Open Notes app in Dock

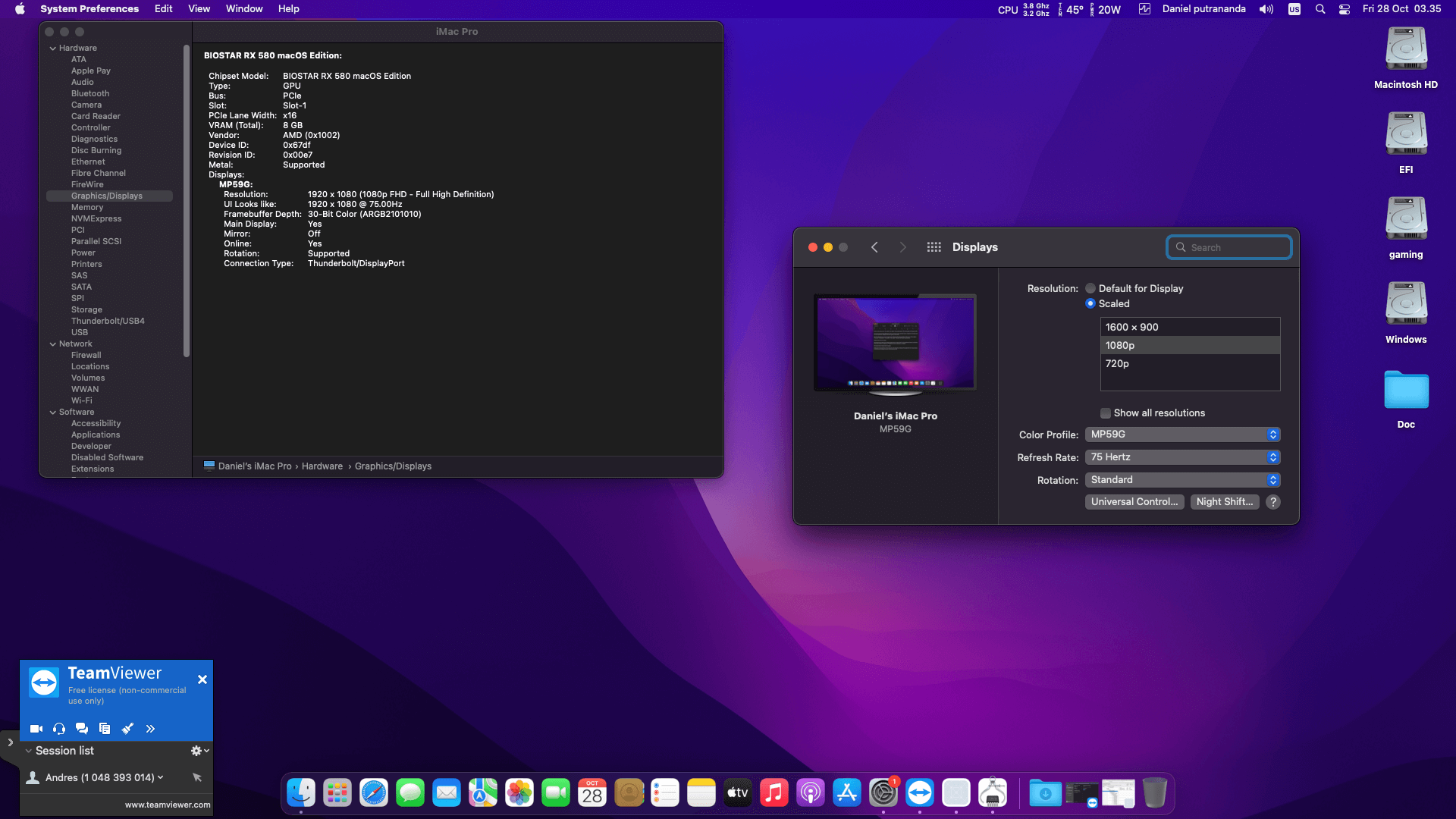(701, 793)
